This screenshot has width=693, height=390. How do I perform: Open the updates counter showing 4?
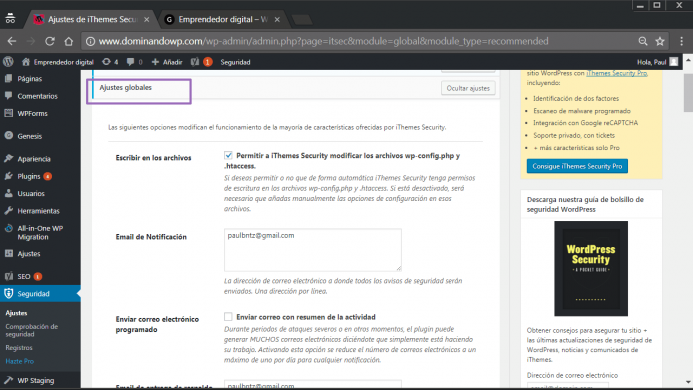coord(110,62)
